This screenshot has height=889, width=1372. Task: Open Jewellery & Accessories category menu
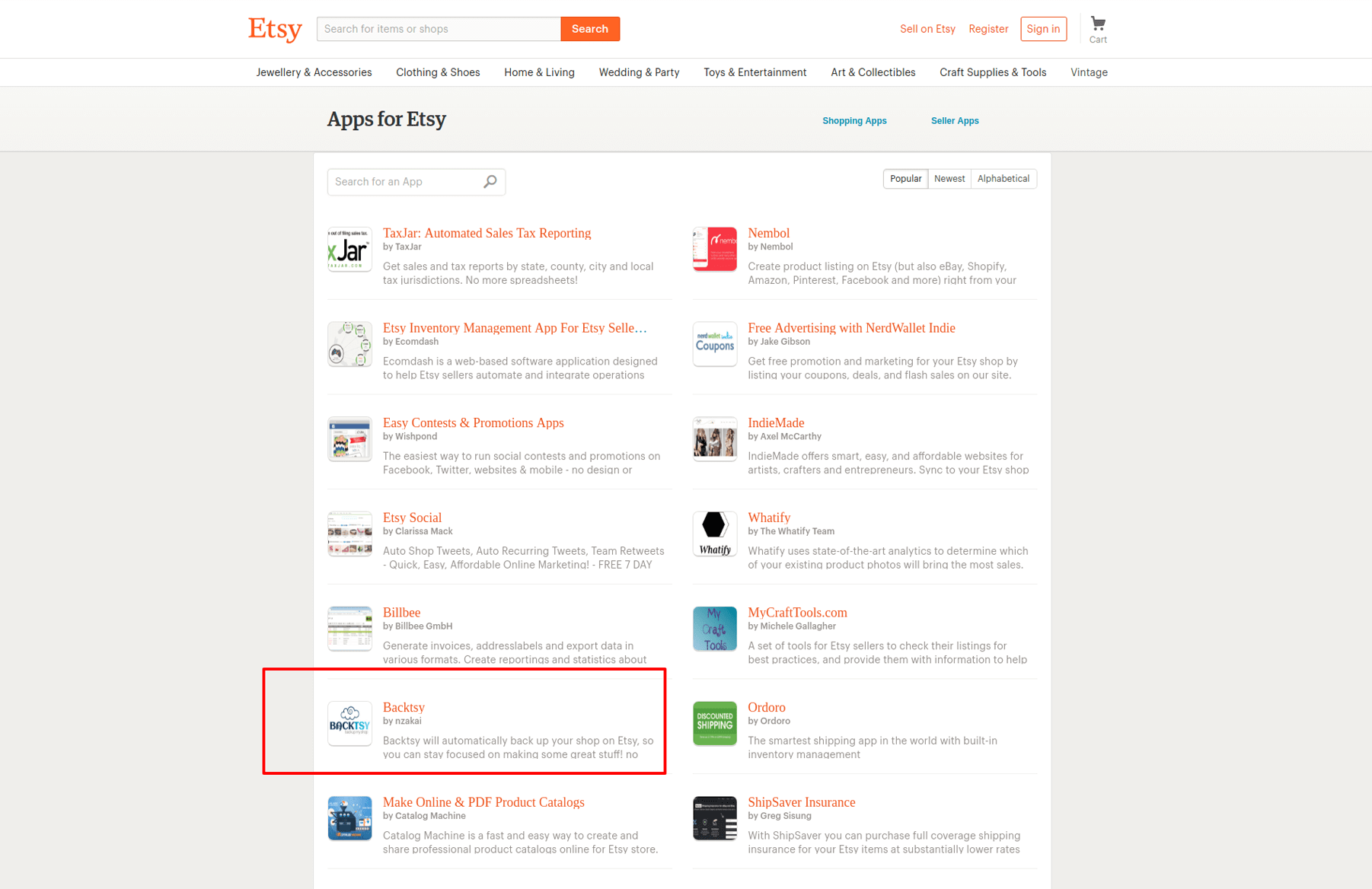tap(314, 72)
